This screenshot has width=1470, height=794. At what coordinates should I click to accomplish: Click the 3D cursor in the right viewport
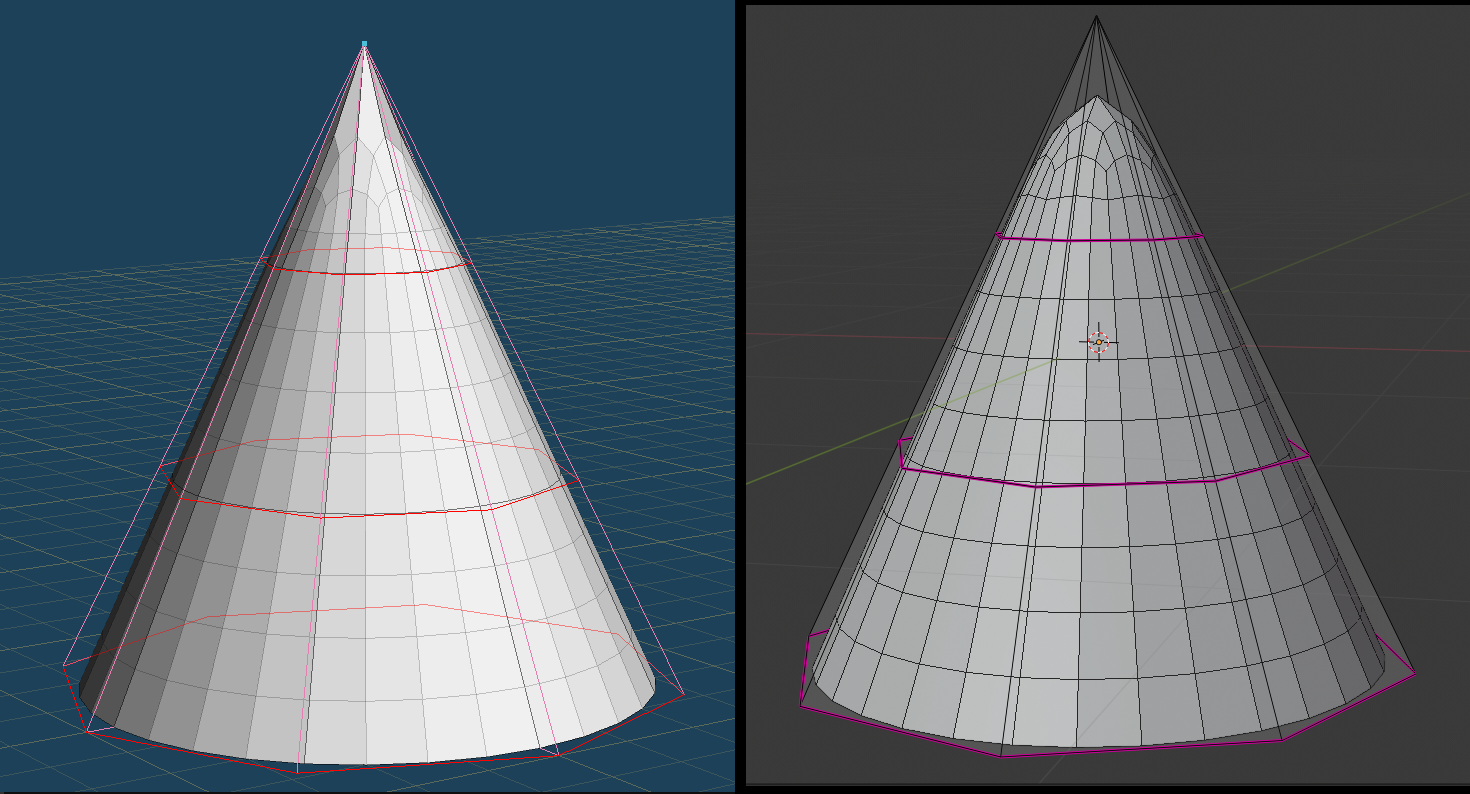pos(1098,342)
